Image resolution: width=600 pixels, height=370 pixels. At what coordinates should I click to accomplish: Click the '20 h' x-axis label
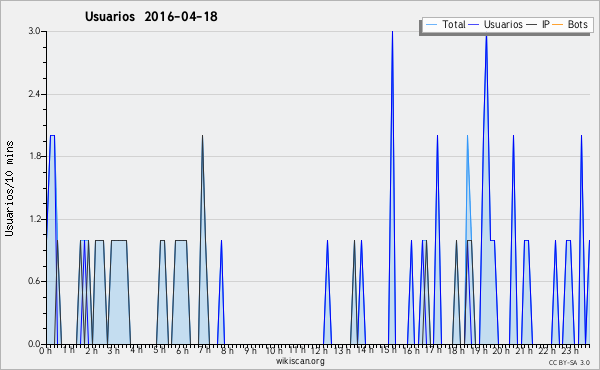(501, 351)
